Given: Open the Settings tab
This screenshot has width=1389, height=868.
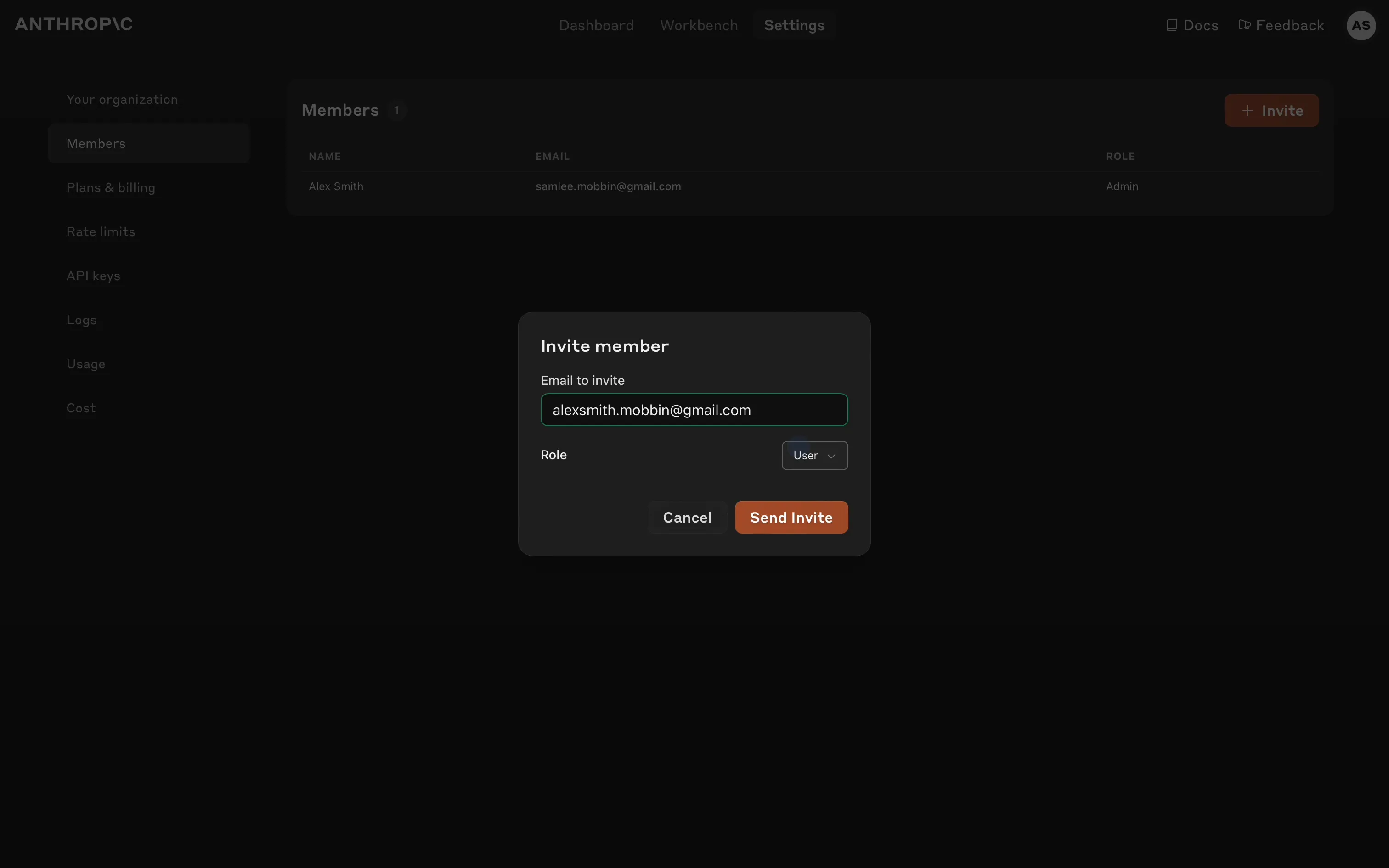Looking at the screenshot, I should 794,25.
